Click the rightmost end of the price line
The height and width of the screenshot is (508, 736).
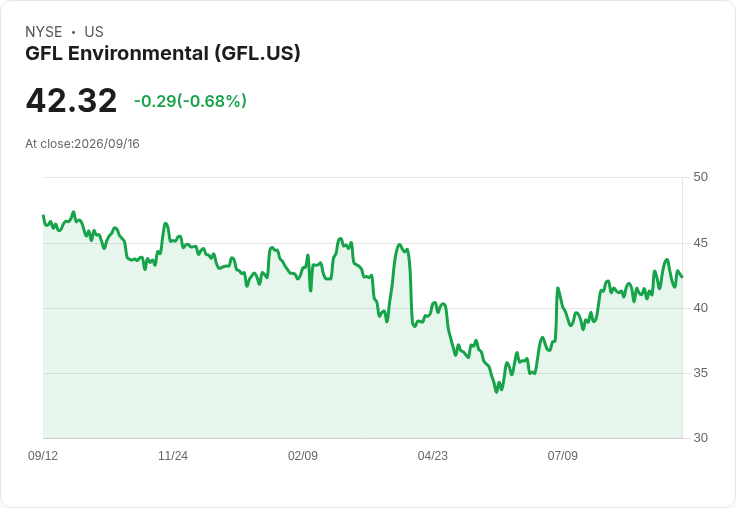pos(682,277)
